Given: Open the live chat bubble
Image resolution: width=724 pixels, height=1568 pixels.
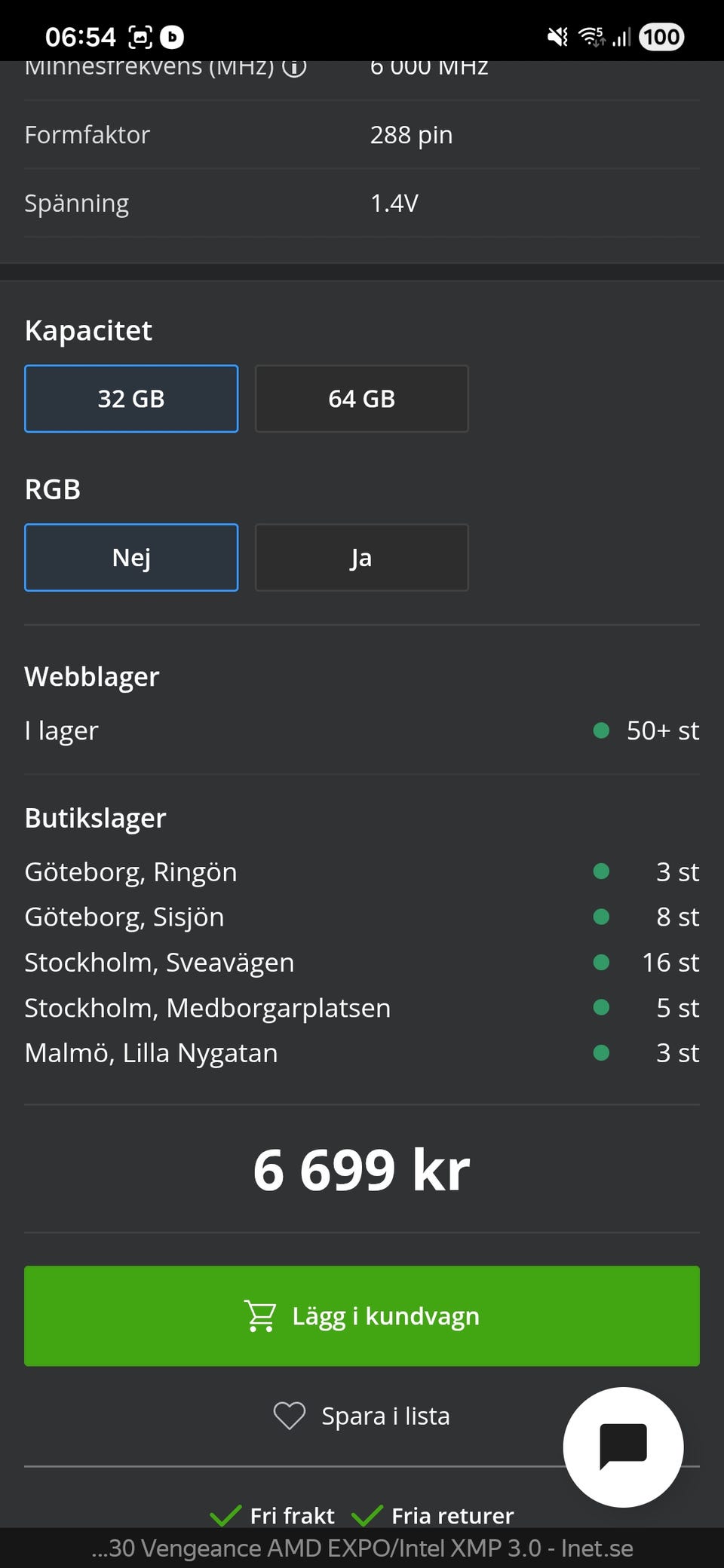Looking at the screenshot, I should click(623, 1447).
